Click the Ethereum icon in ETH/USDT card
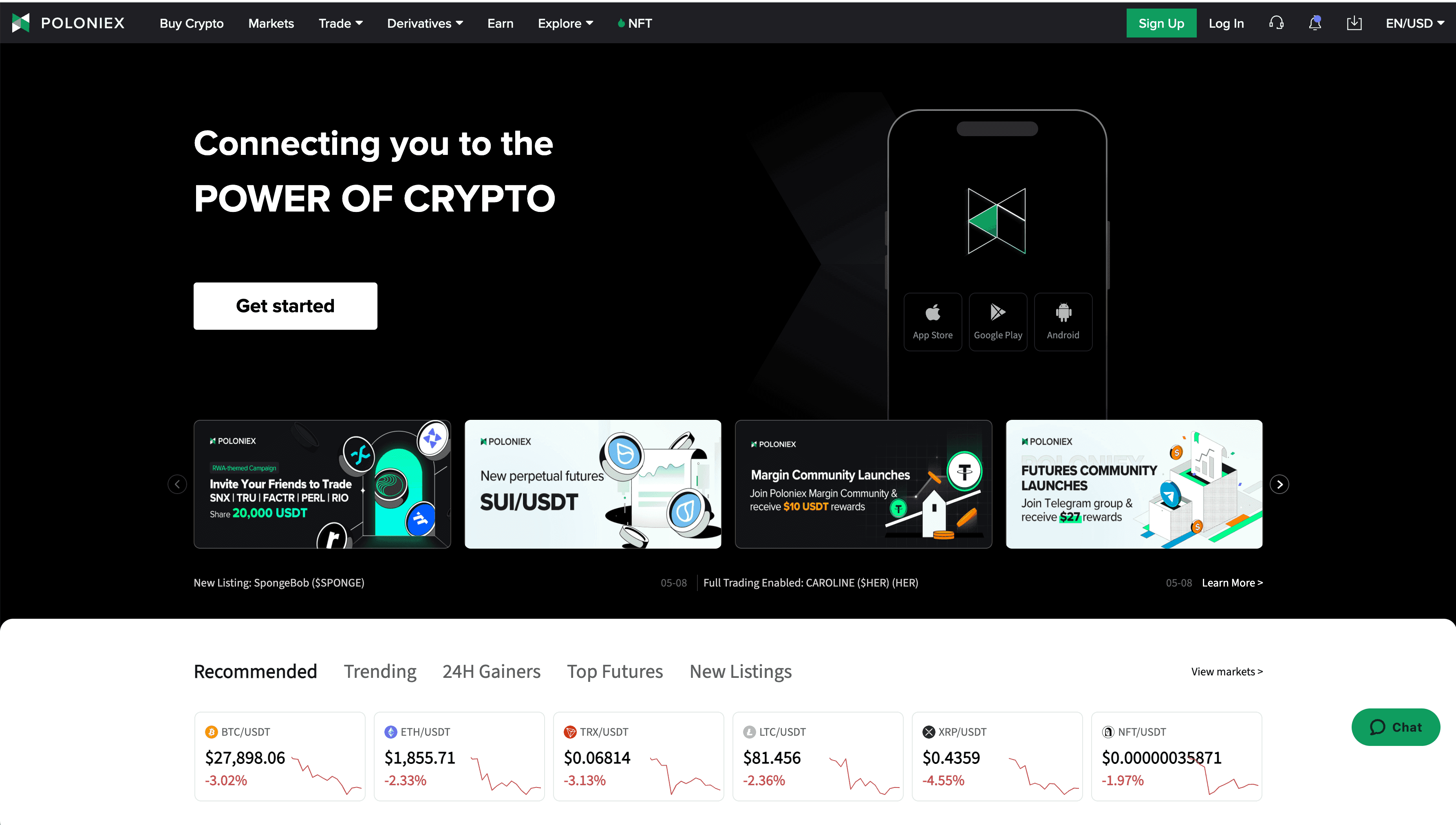 [x=390, y=732]
